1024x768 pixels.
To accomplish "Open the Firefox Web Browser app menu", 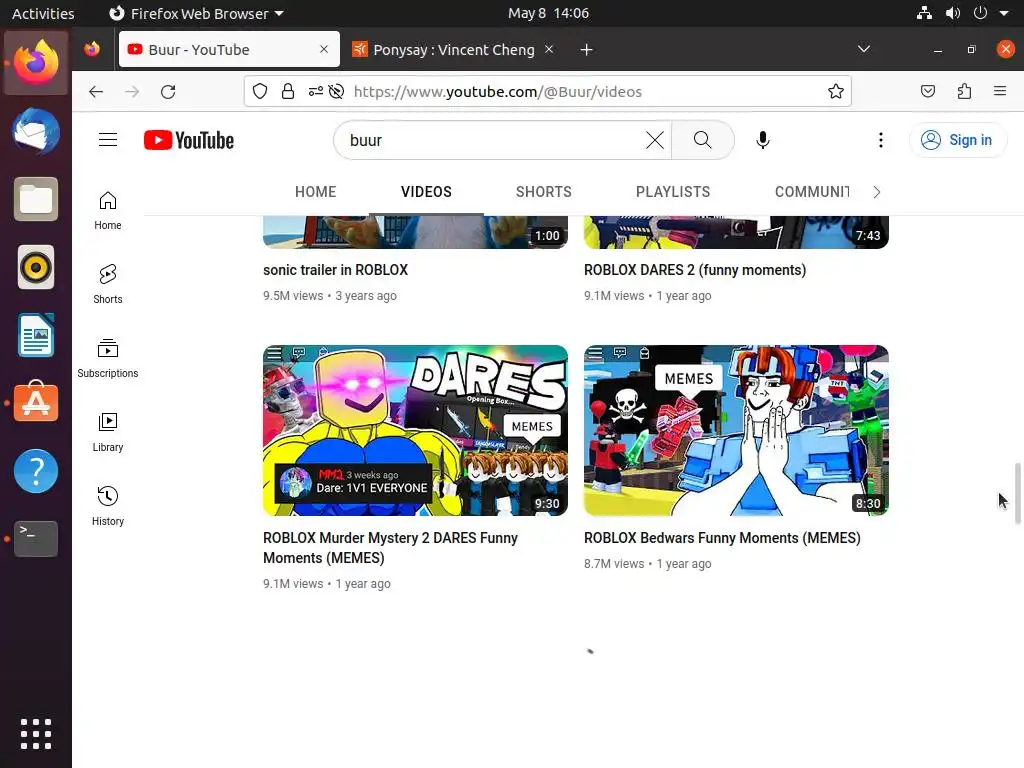I will click(x=196, y=13).
